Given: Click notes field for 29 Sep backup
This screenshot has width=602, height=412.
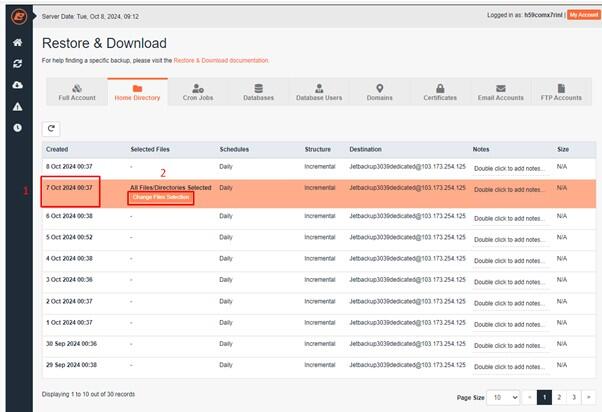Looking at the screenshot, I should pos(510,367).
